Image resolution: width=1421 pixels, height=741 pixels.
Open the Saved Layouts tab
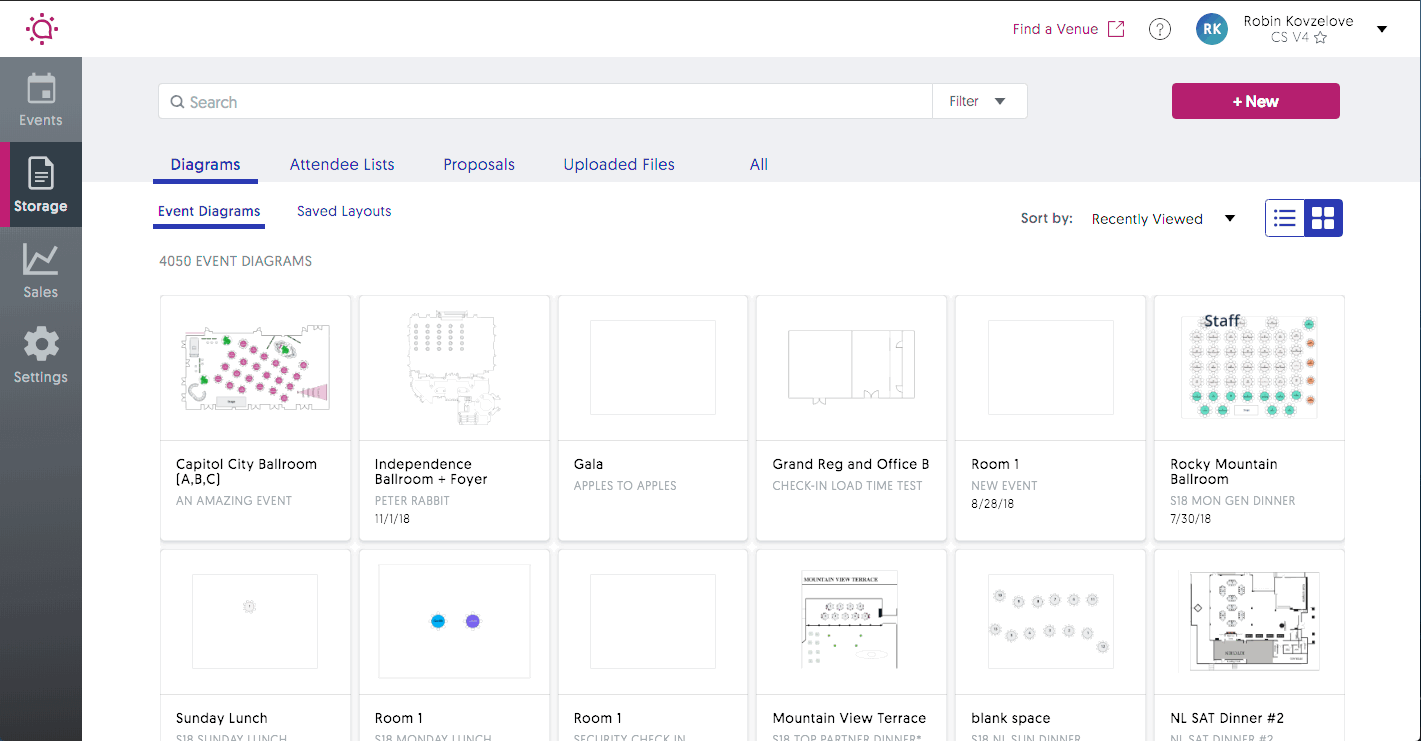[x=343, y=211]
